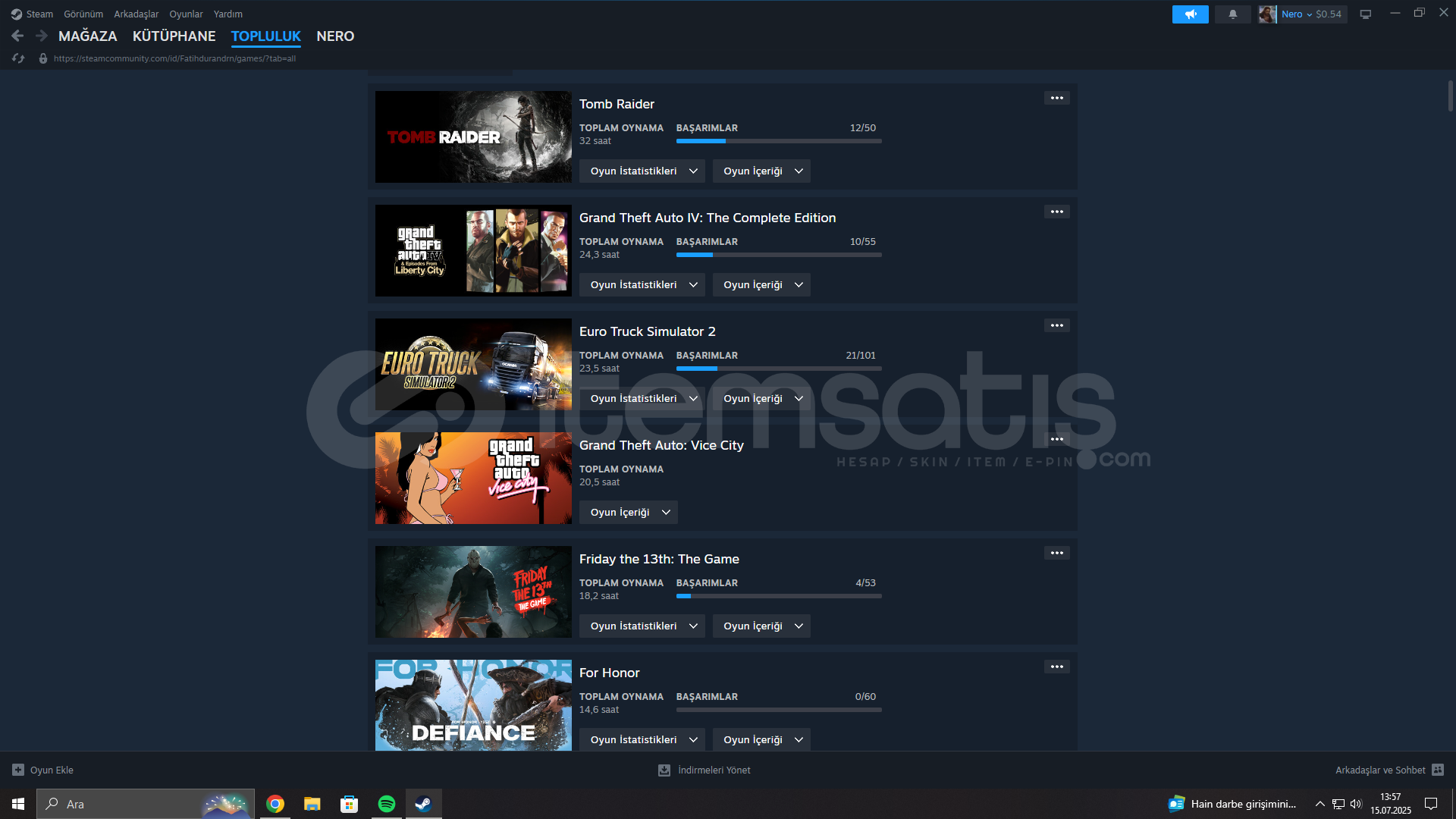
Task: Switch to the NERO tab
Action: (335, 36)
